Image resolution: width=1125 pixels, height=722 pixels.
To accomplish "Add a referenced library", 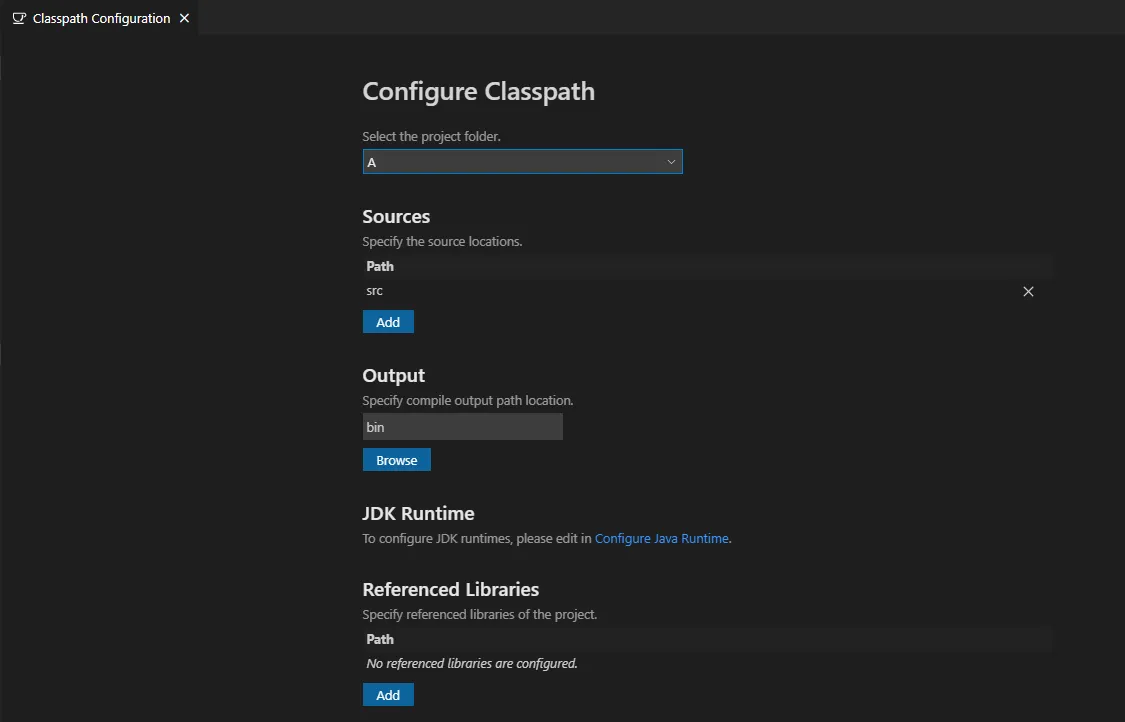I will point(388,695).
